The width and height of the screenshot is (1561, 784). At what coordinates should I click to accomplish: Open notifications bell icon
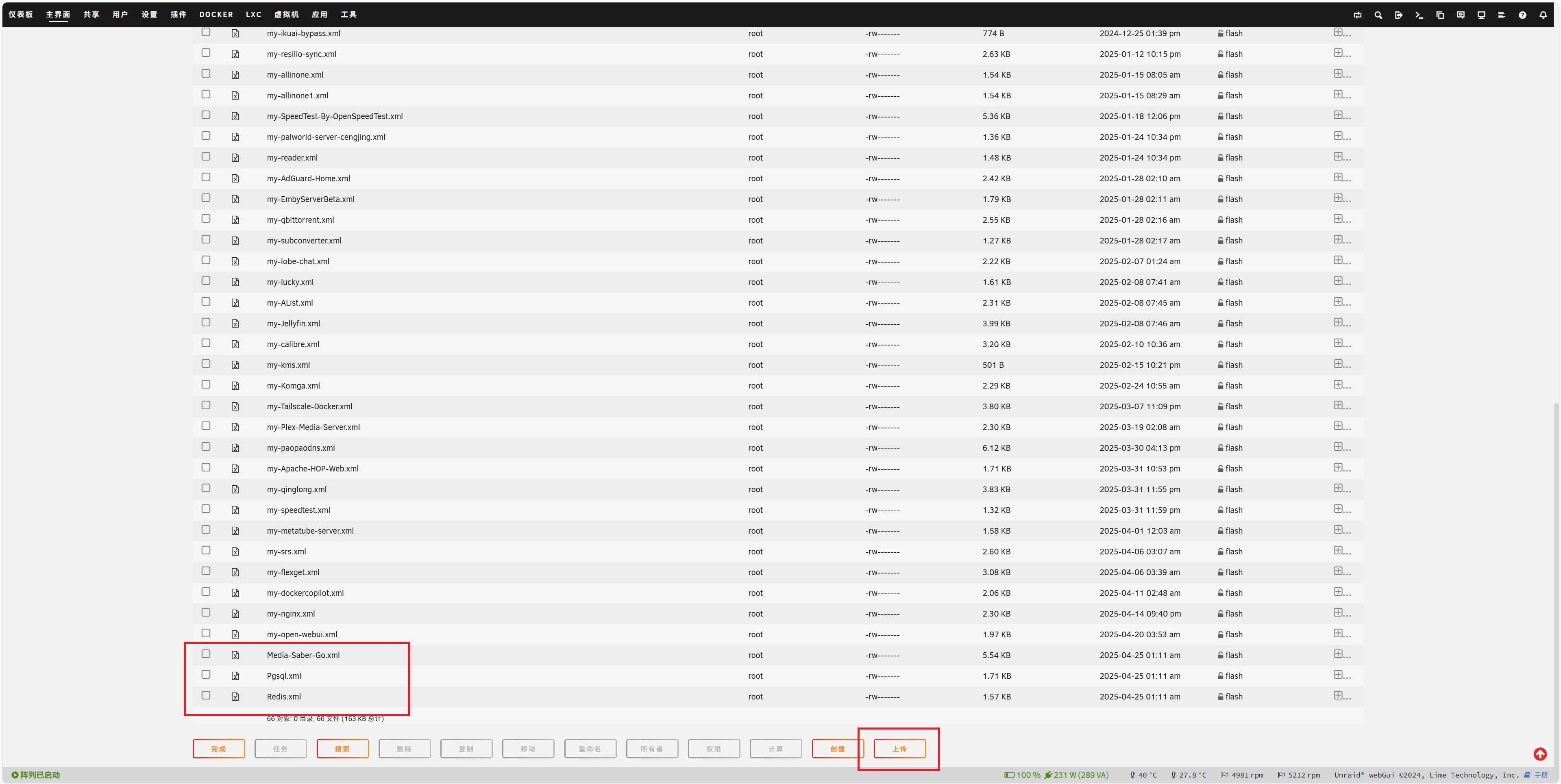point(1543,15)
